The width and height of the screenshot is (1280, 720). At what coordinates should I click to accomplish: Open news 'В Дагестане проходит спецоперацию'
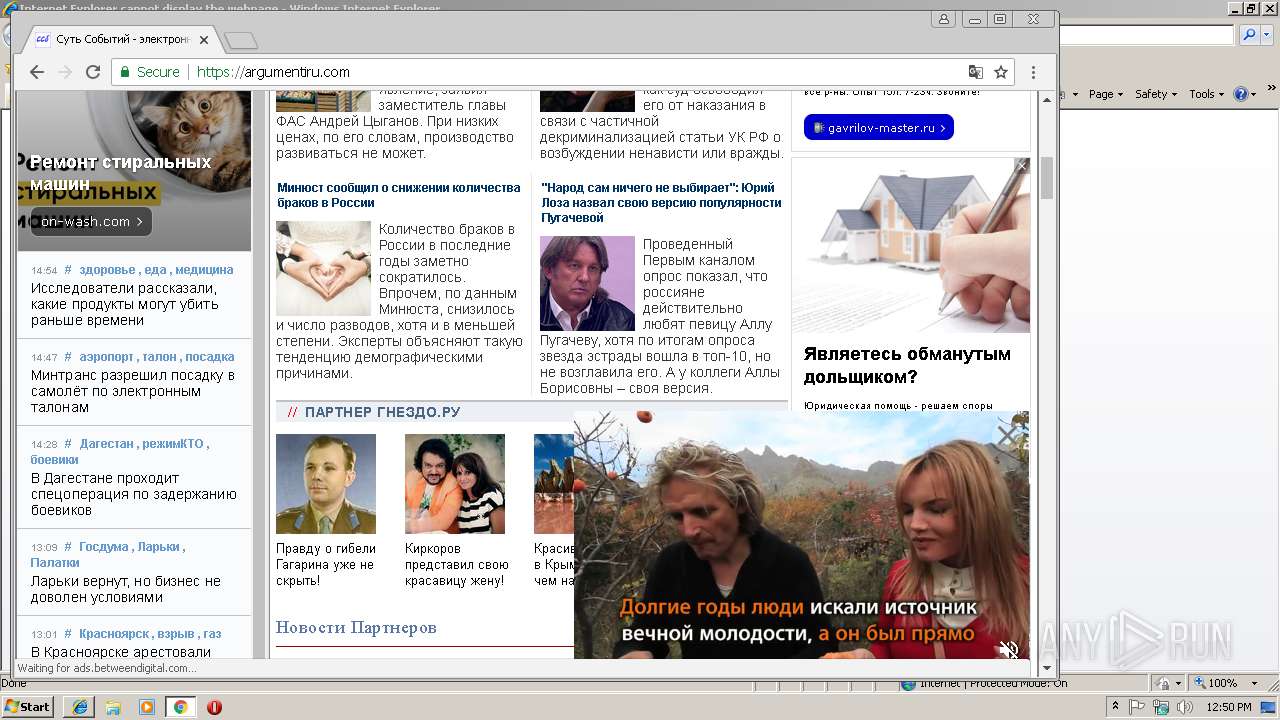point(133,494)
